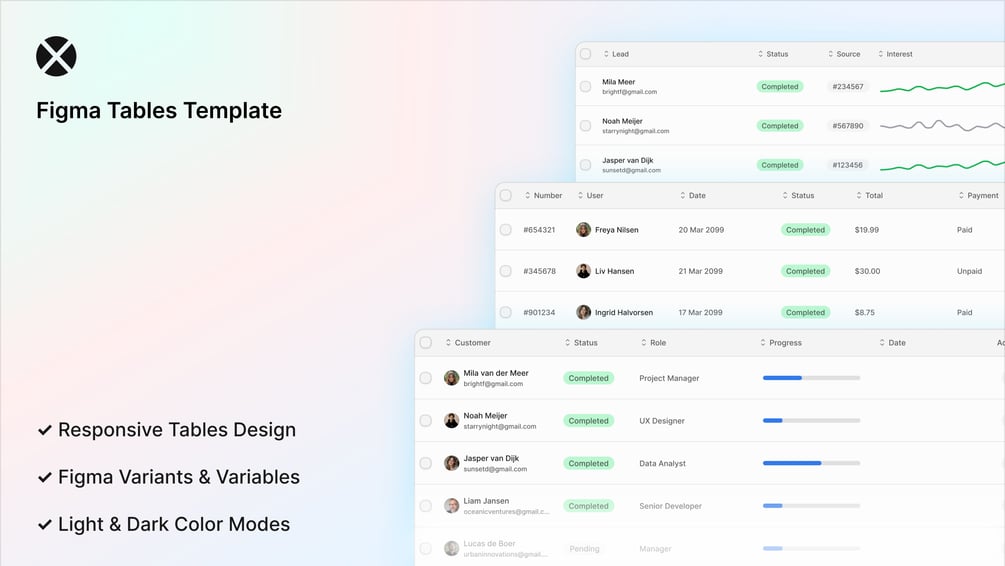
Task: Click Ingrid Halvorsen's avatar picture
Action: (x=583, y=312)
